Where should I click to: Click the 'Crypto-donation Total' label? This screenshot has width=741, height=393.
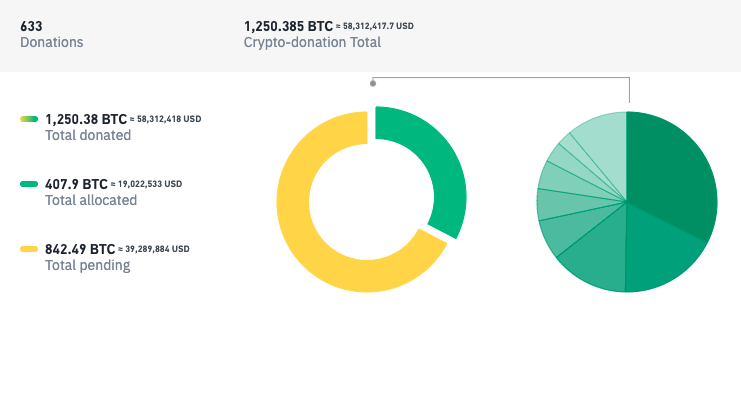[x=312, y=43]
